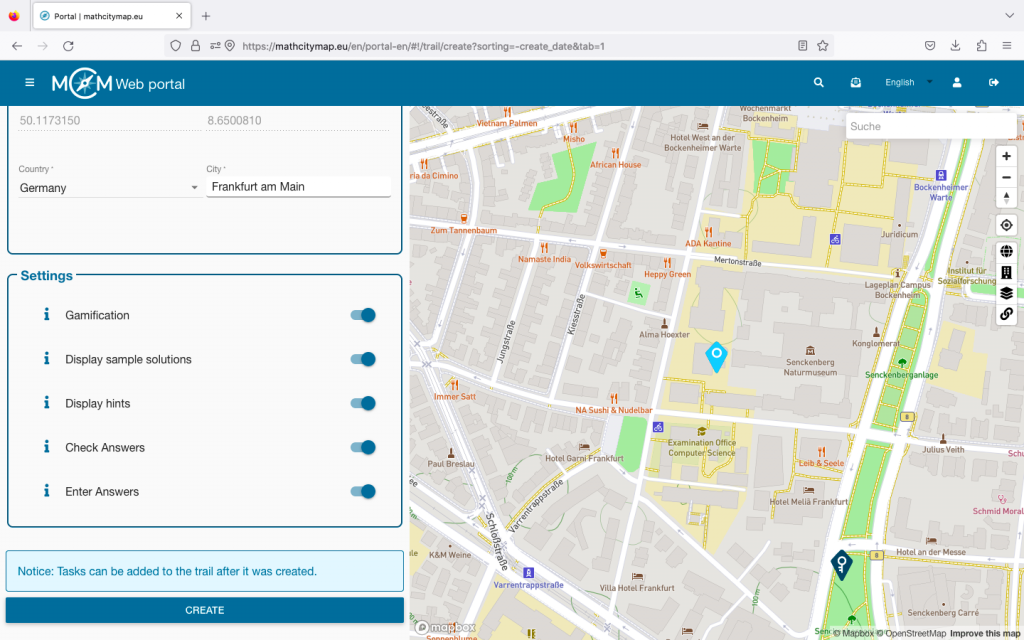Locate my position on the map

click(1006, 225)
